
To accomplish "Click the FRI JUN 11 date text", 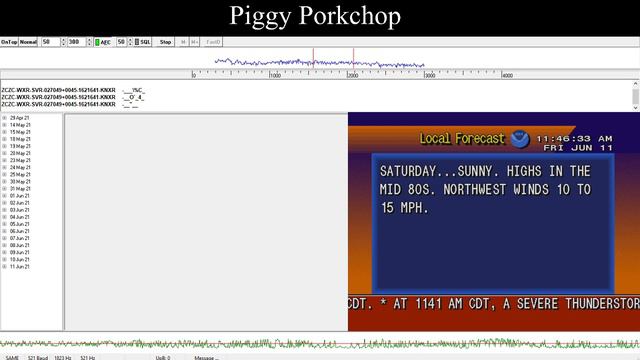I will (578, 148).
